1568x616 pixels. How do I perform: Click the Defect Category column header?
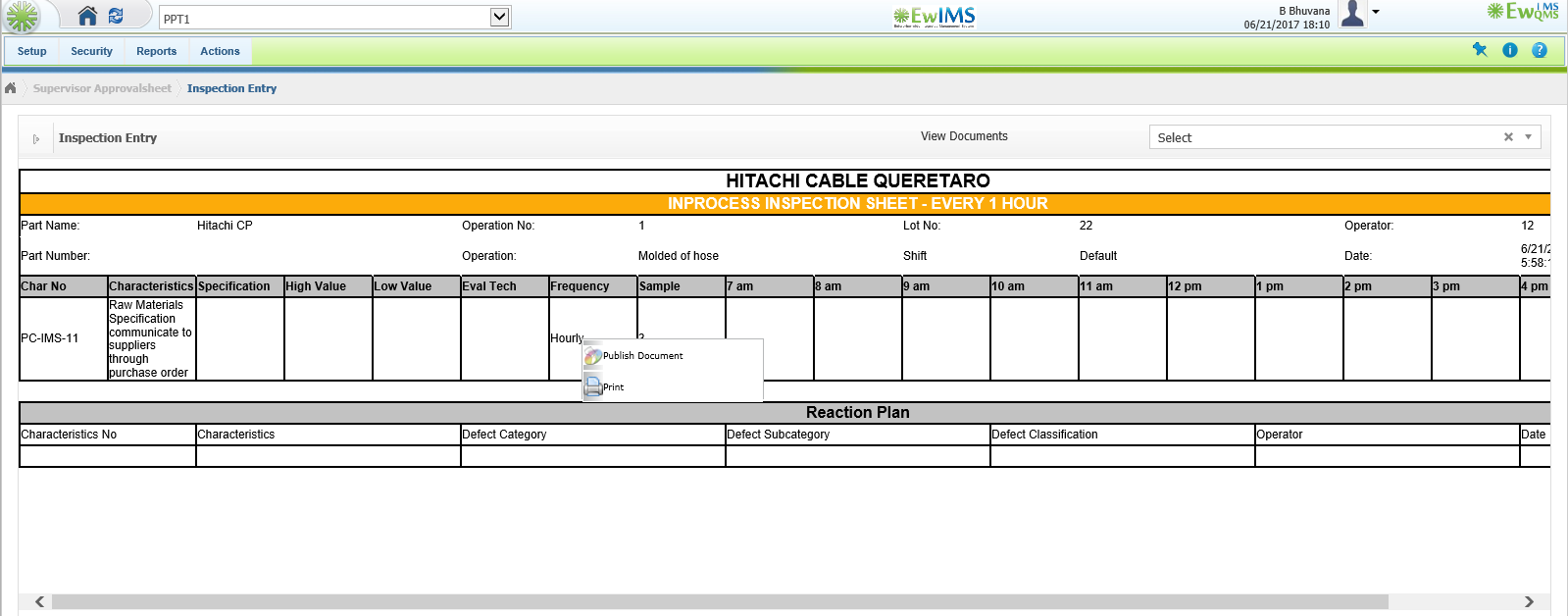592,435
